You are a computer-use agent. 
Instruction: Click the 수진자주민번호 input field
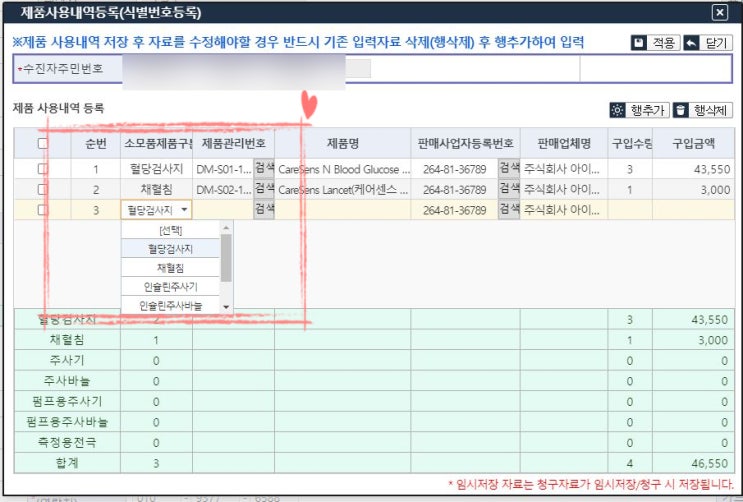coord(246,69)
